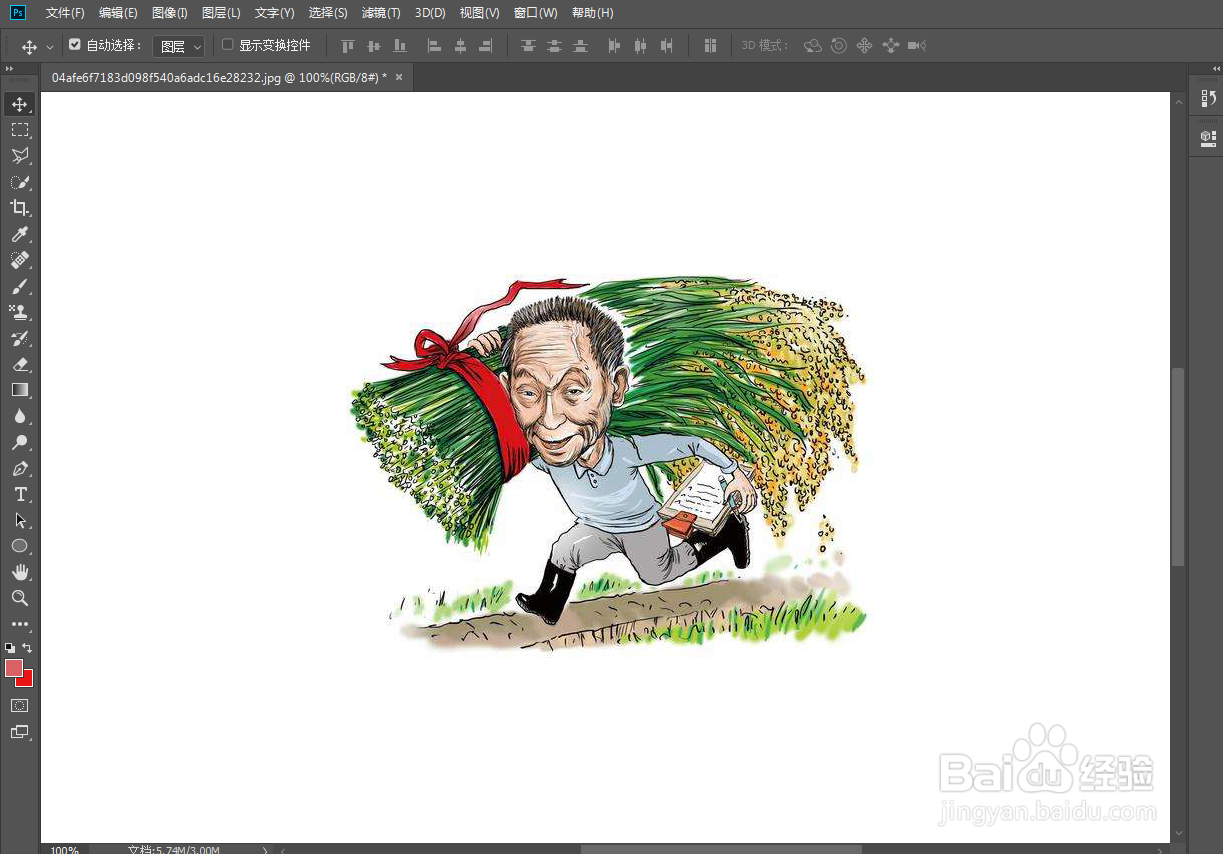Select the Polygonal Lasso tool
1223x854 pixels.
[x=20, y=156]
